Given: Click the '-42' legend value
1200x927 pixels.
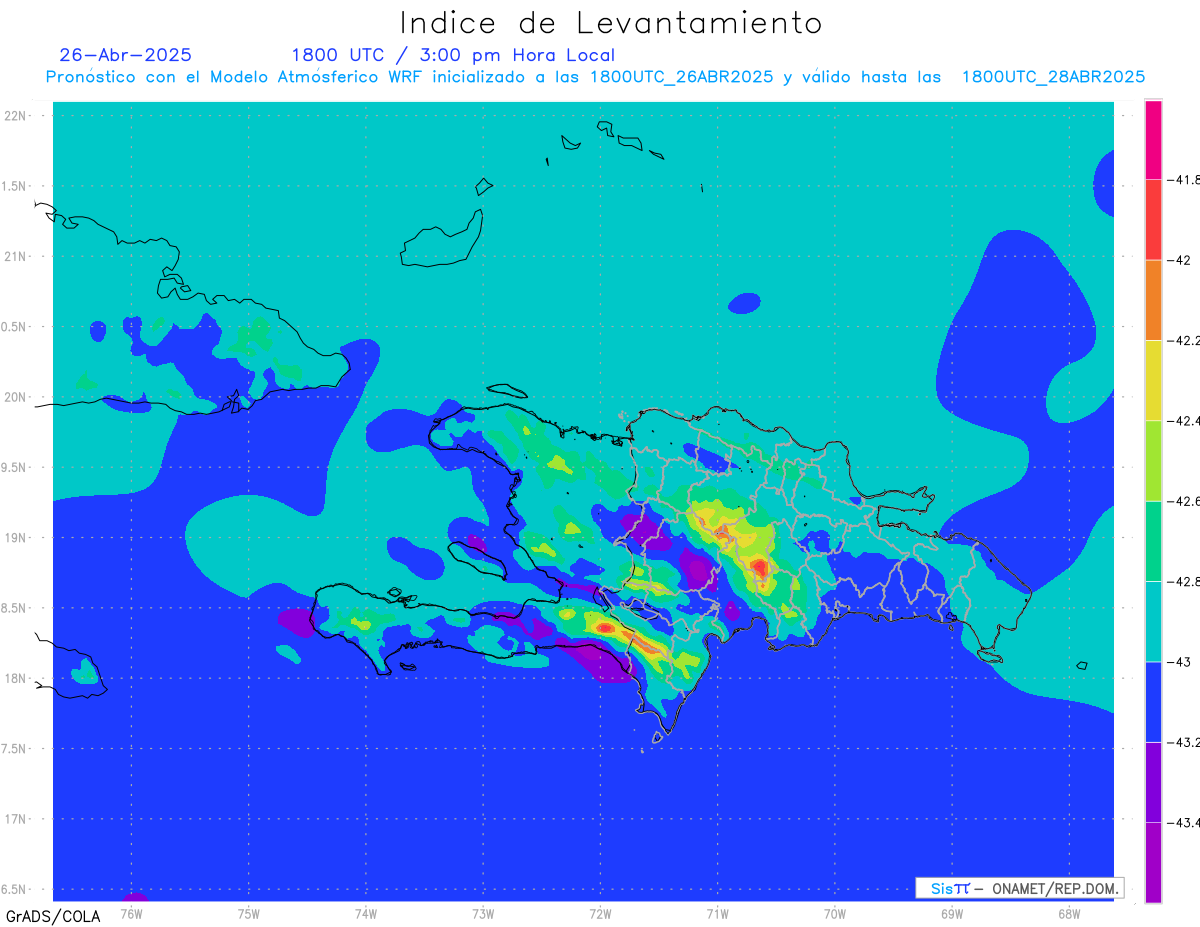Looking at the screenshot, I should click(1177, 260).
